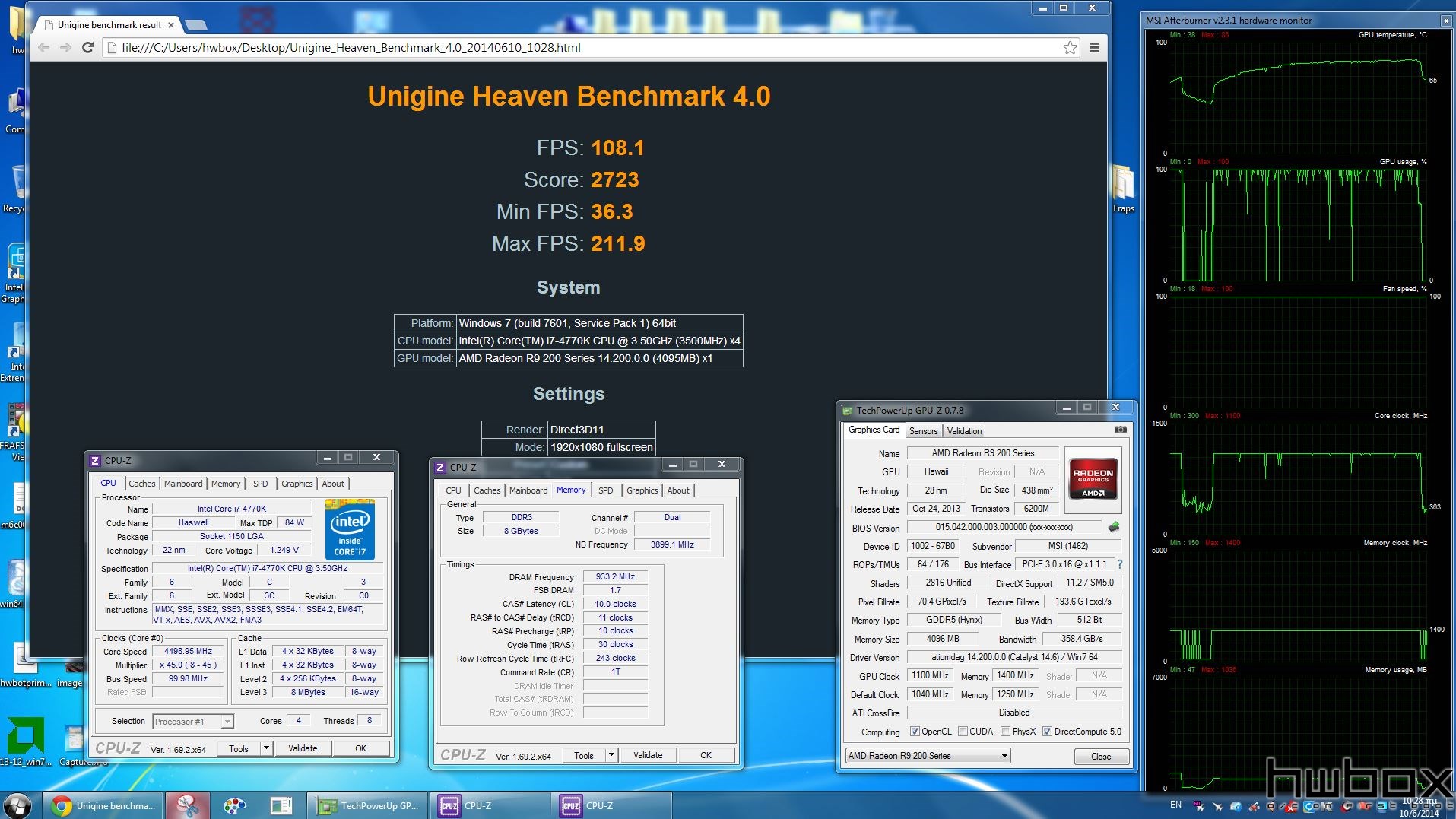Open Graphics tab in left CPU-Z window
Screen dimensions: 1456x819
click(297, 484)
